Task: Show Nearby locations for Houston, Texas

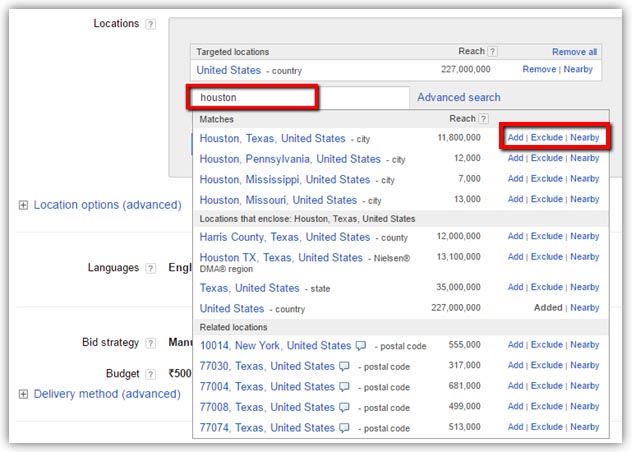Action: click(585, 137)
